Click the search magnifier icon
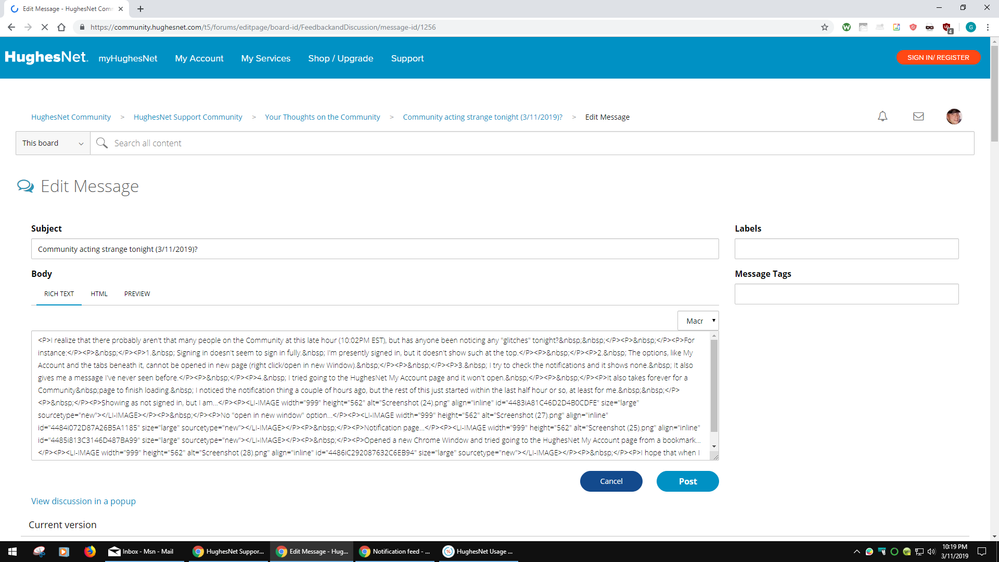The height and width of the screenshot is (562, 999). coord(102,143)
